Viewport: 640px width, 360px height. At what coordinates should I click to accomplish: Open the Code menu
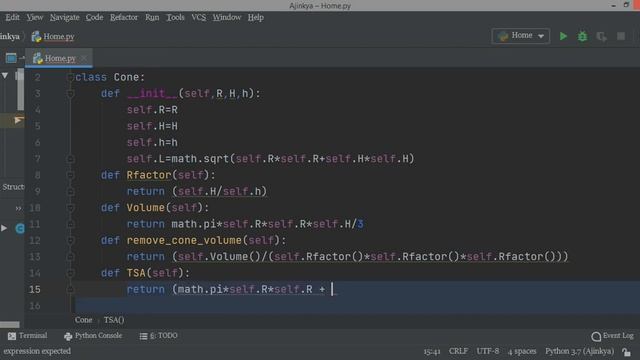pos(94,17)
